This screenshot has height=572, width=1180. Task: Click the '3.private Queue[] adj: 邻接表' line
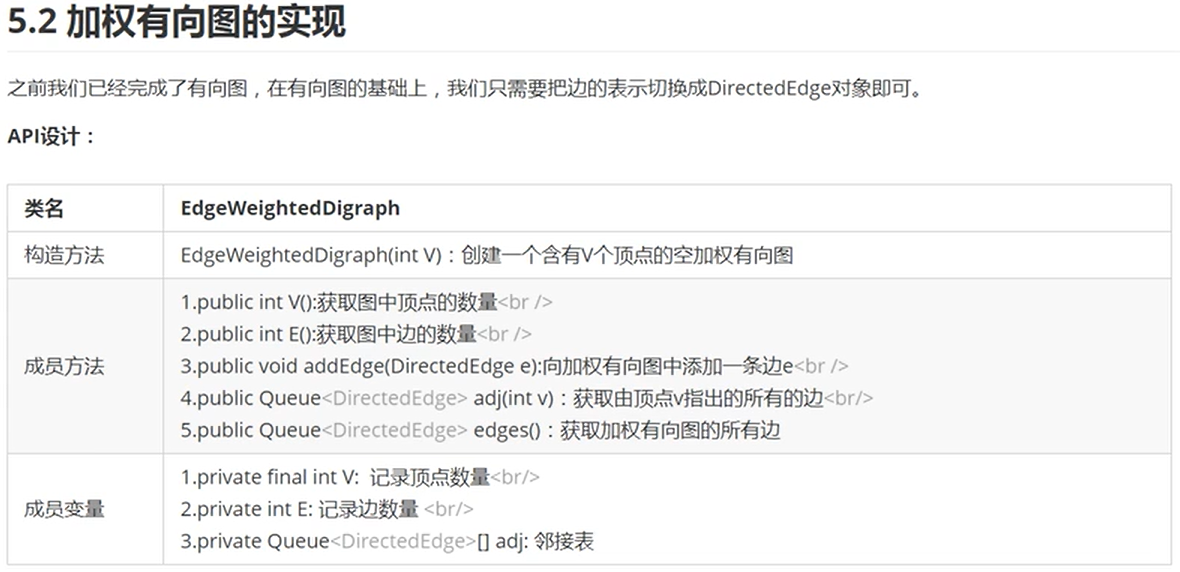tap(388, 541)
